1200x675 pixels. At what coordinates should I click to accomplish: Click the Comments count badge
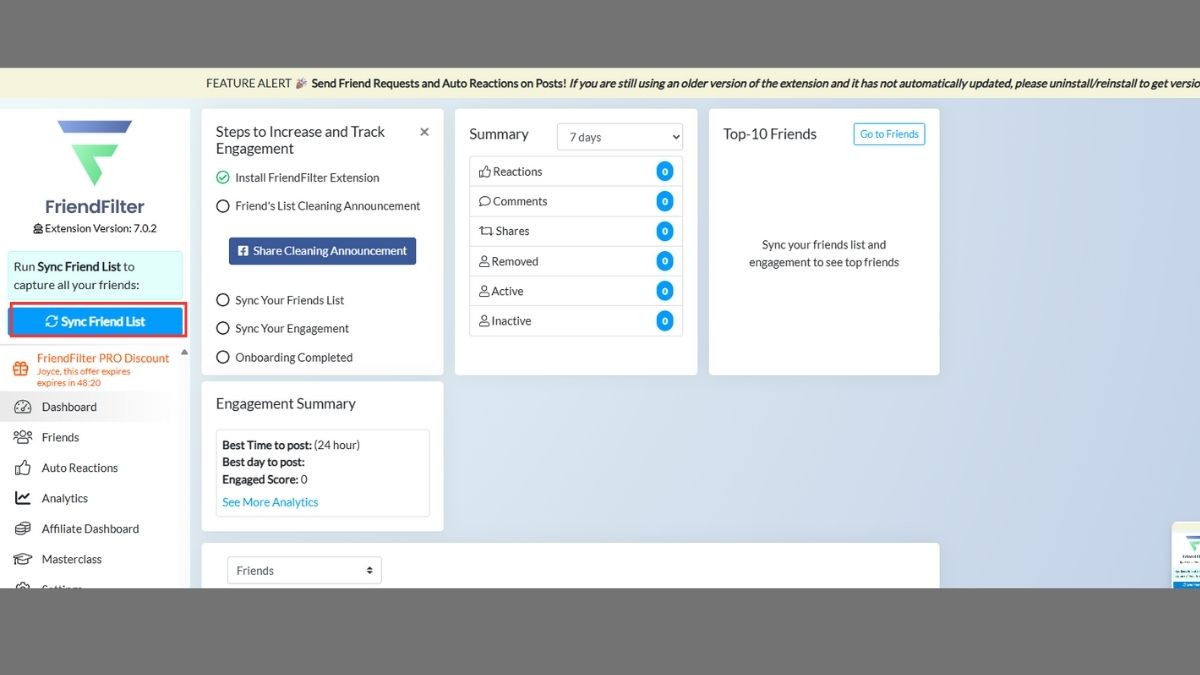pos(665,201)
